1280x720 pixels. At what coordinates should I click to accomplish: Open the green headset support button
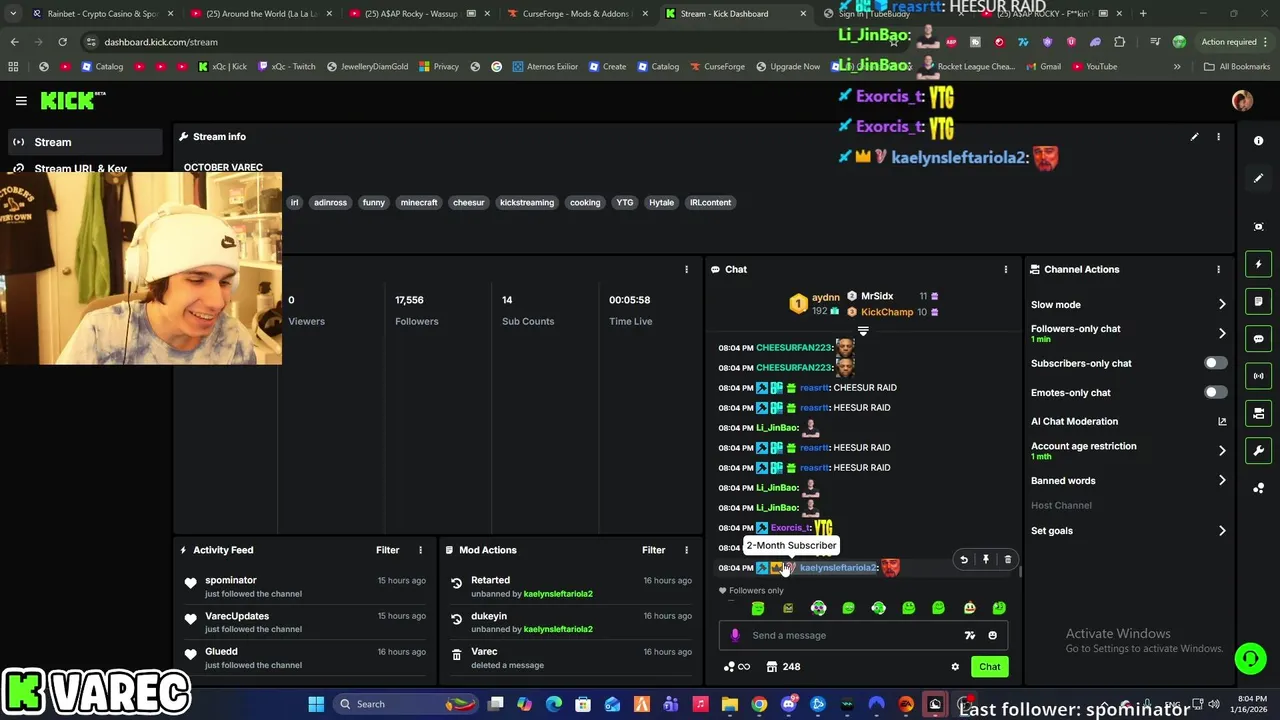coord(1250,658)
